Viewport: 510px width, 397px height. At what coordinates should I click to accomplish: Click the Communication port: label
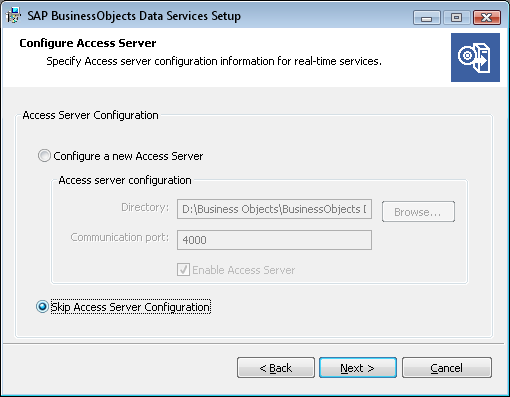tap(120, 237)
